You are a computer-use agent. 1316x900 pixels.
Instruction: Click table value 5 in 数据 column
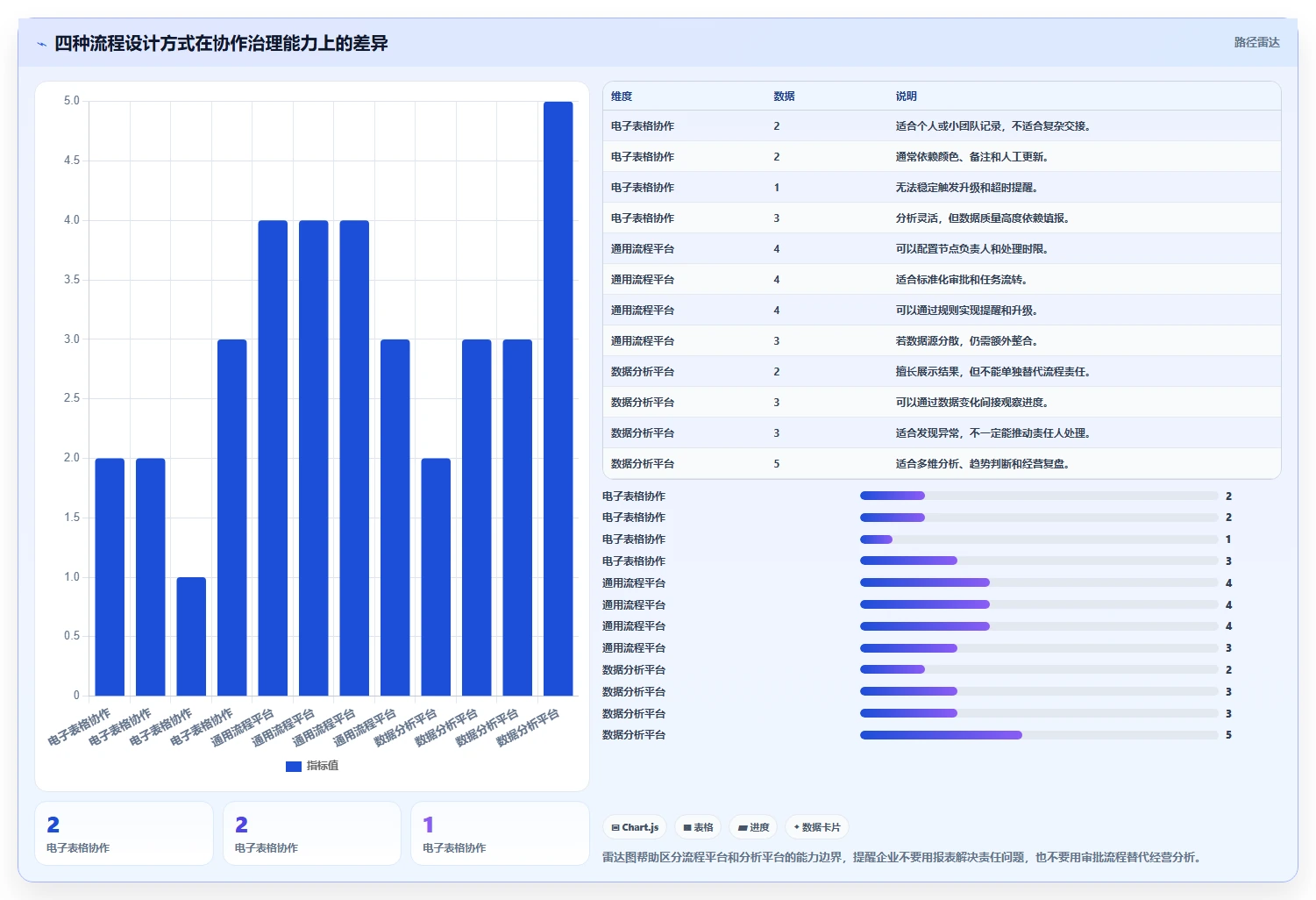coord(776,464)
